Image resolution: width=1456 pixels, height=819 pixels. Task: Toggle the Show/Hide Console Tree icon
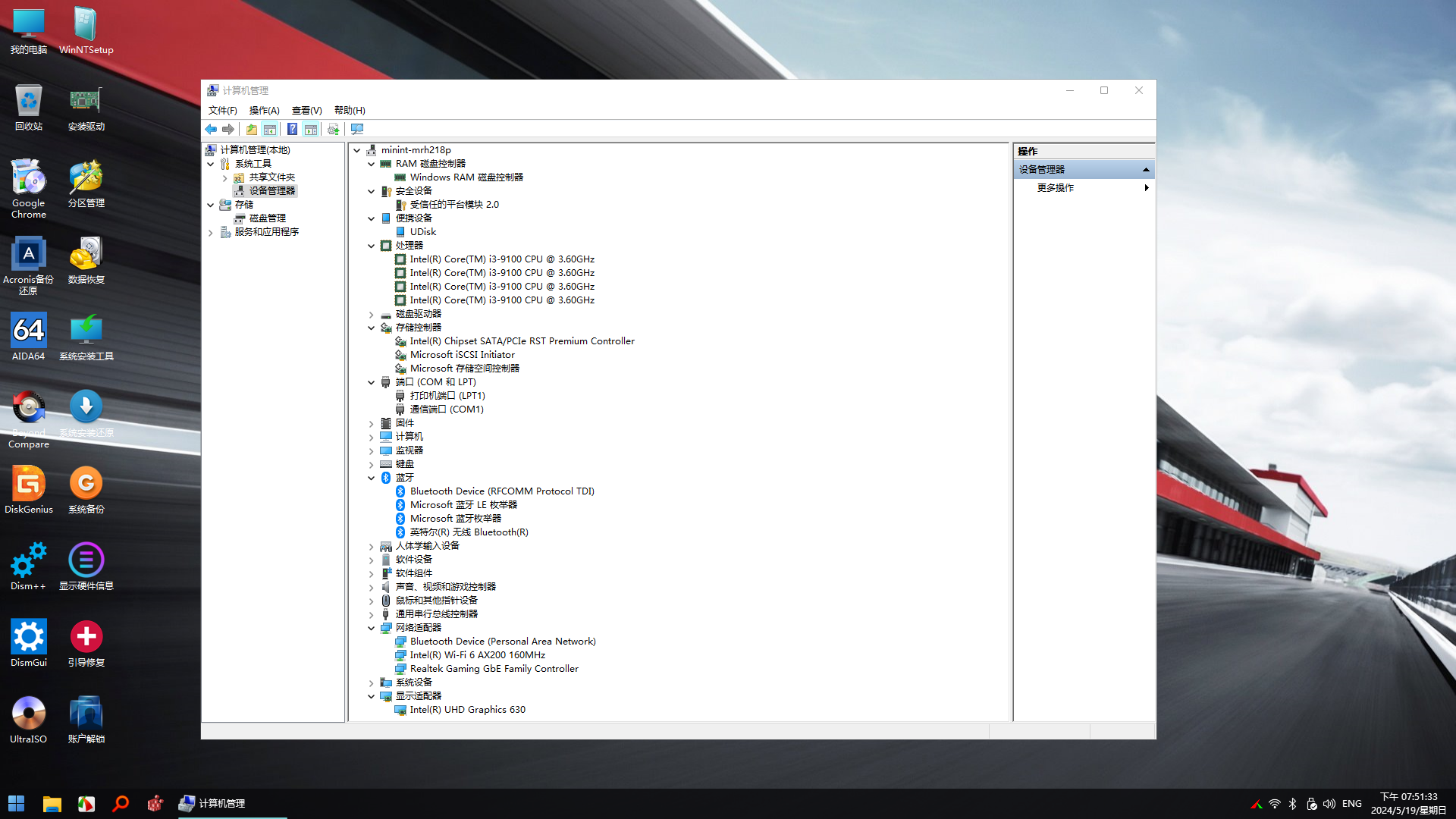click(x=270, y=129)
